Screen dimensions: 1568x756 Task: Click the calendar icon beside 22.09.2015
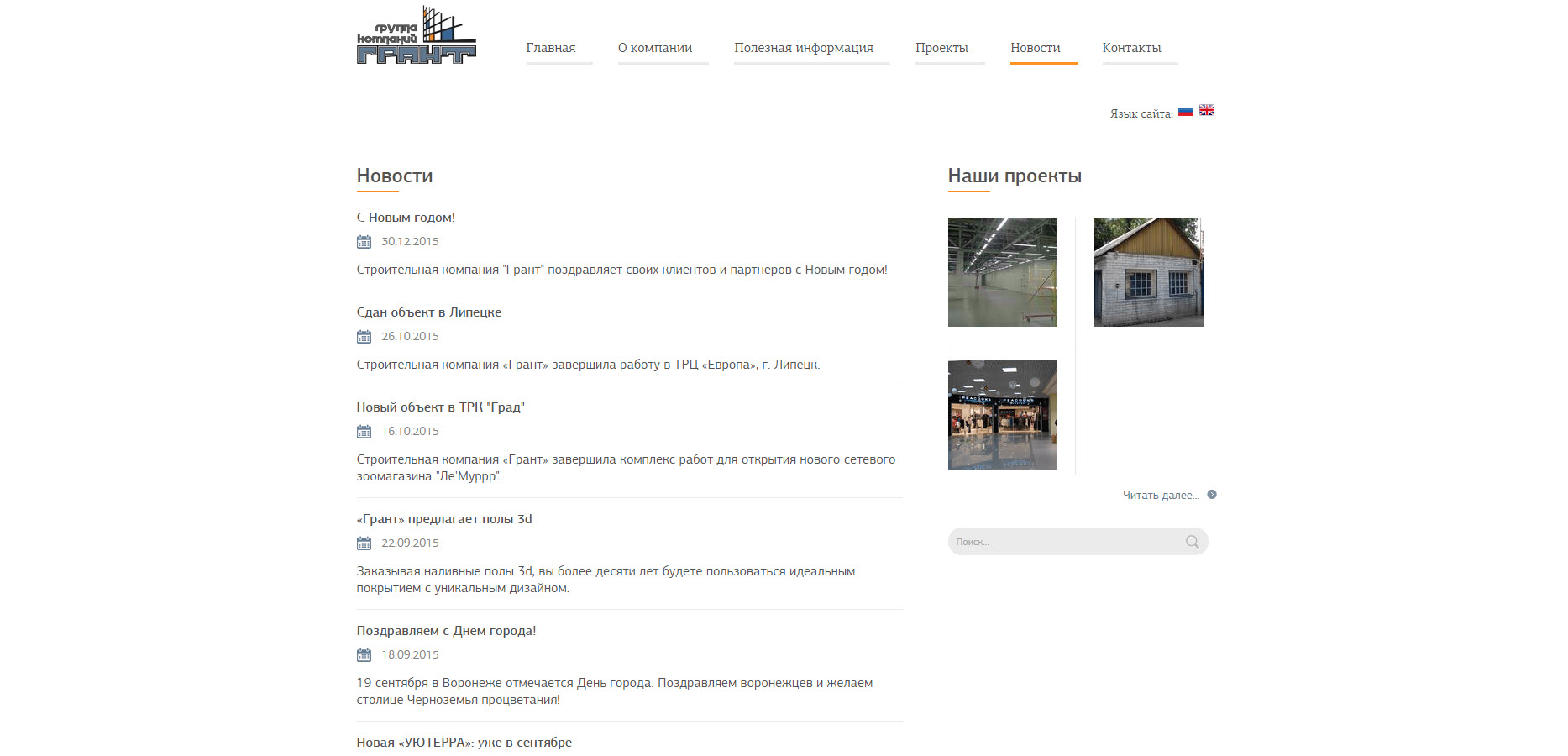pyautogui.click(x=364, y=543)
